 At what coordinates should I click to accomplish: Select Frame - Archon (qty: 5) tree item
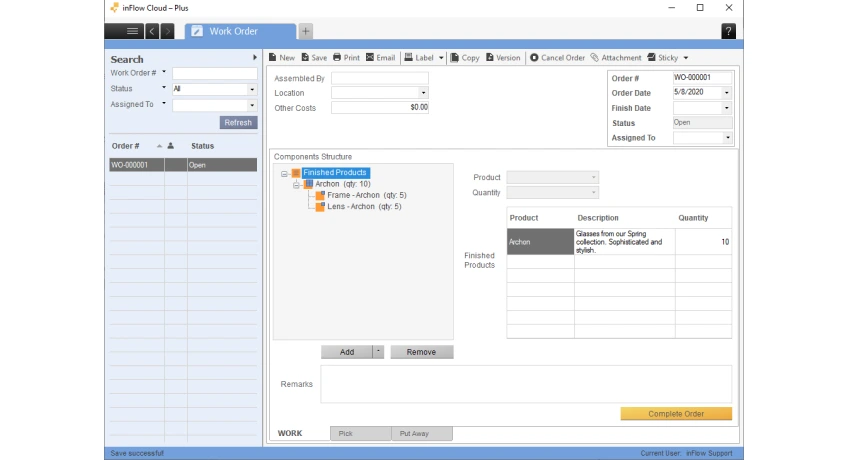[x=367, y=195]
